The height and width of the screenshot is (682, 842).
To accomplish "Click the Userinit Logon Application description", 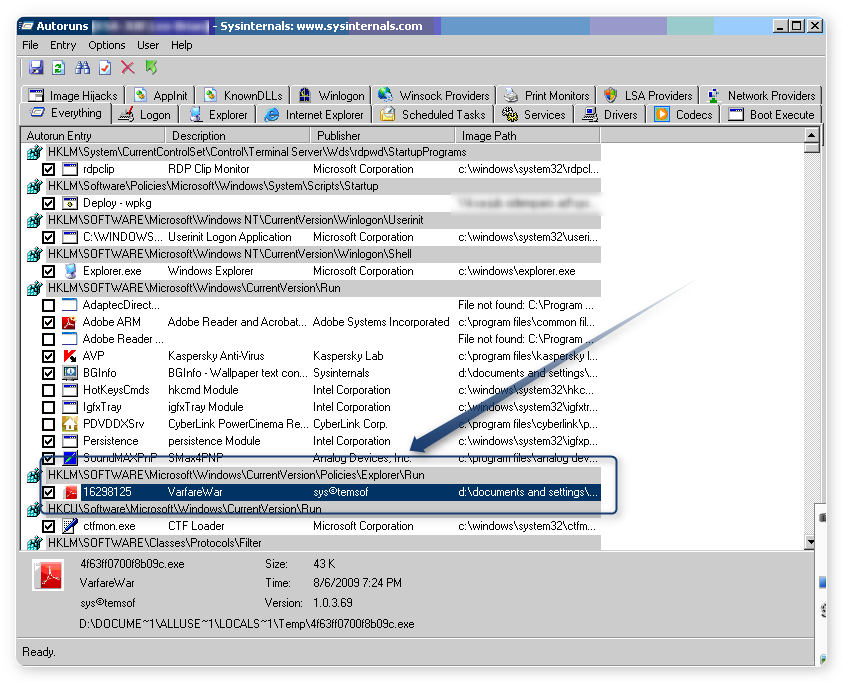I will [x=229, y=237].
